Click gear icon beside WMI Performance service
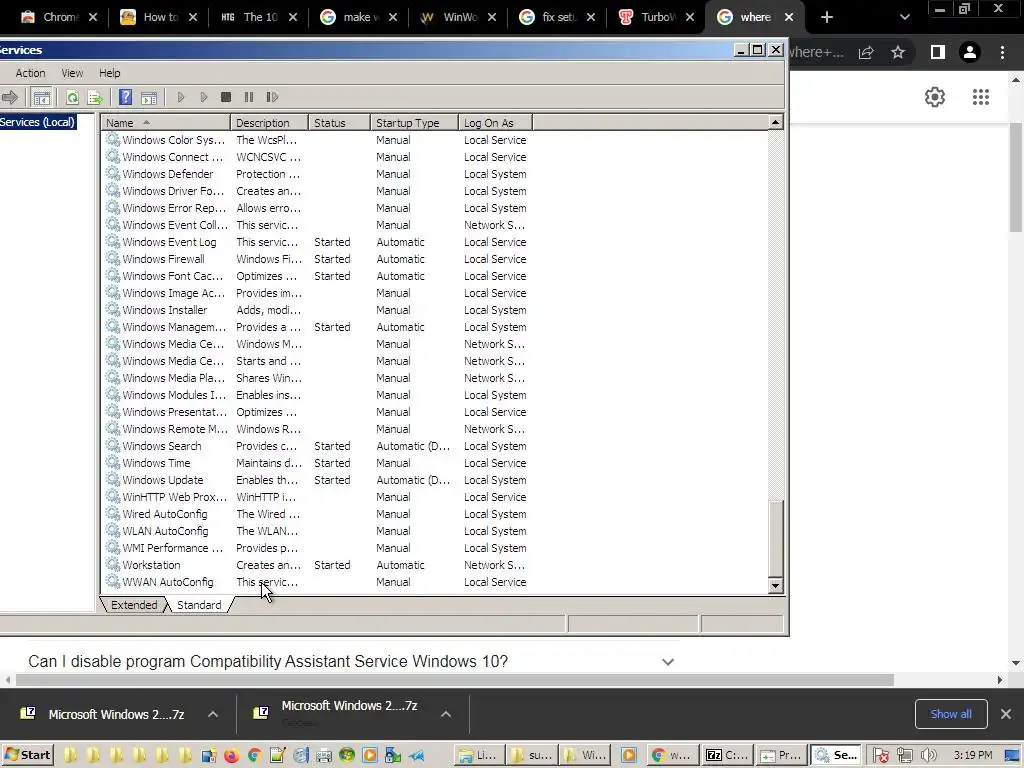The image size is (1024, 768). tap(112, 547)
